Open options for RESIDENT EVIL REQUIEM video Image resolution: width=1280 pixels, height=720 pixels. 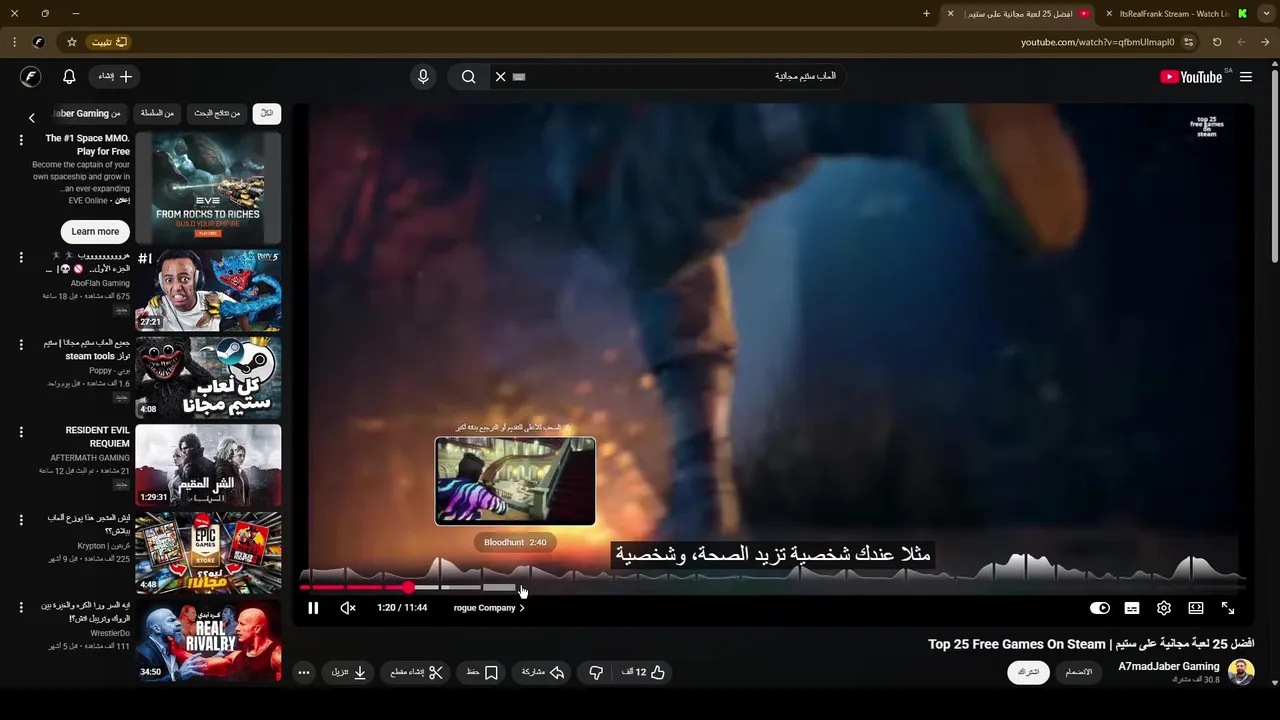[21, 432]
